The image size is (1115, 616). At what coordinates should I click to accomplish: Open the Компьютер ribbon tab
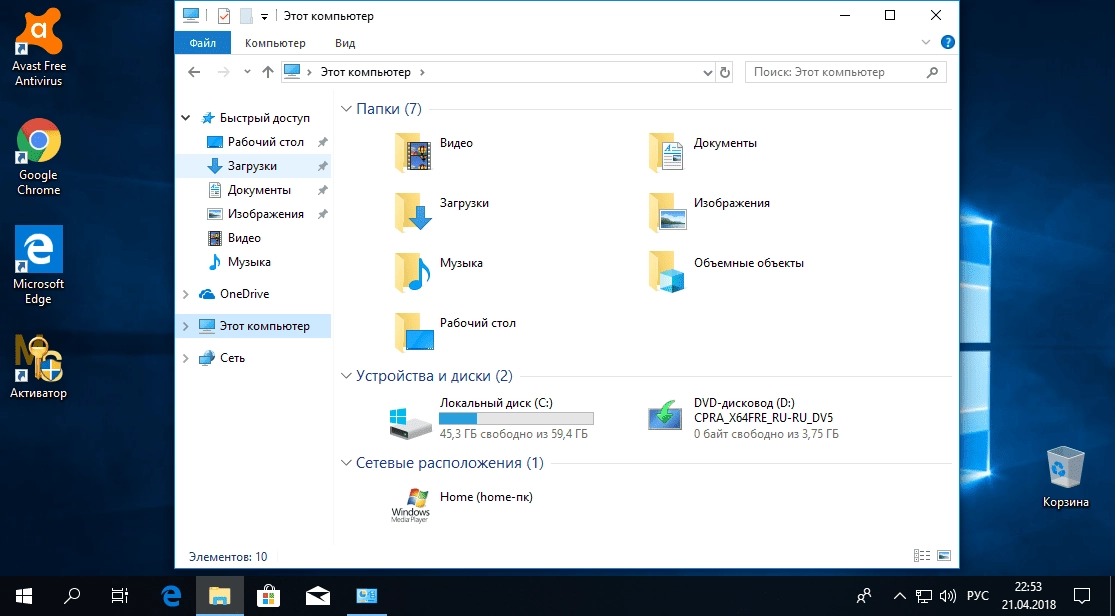[x=275, y=43]
